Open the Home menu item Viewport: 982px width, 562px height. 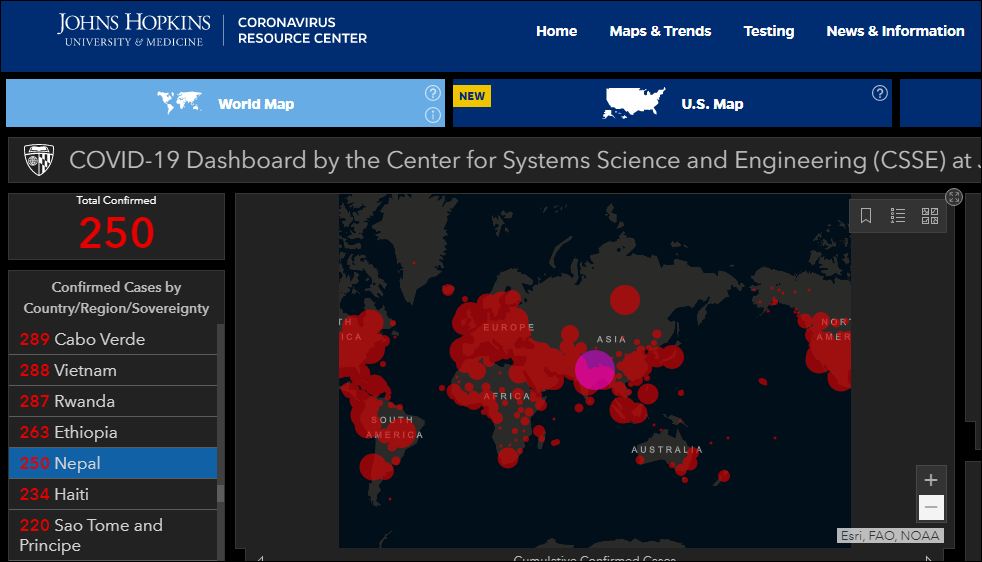pyautogui.click(x=556, y=31)
